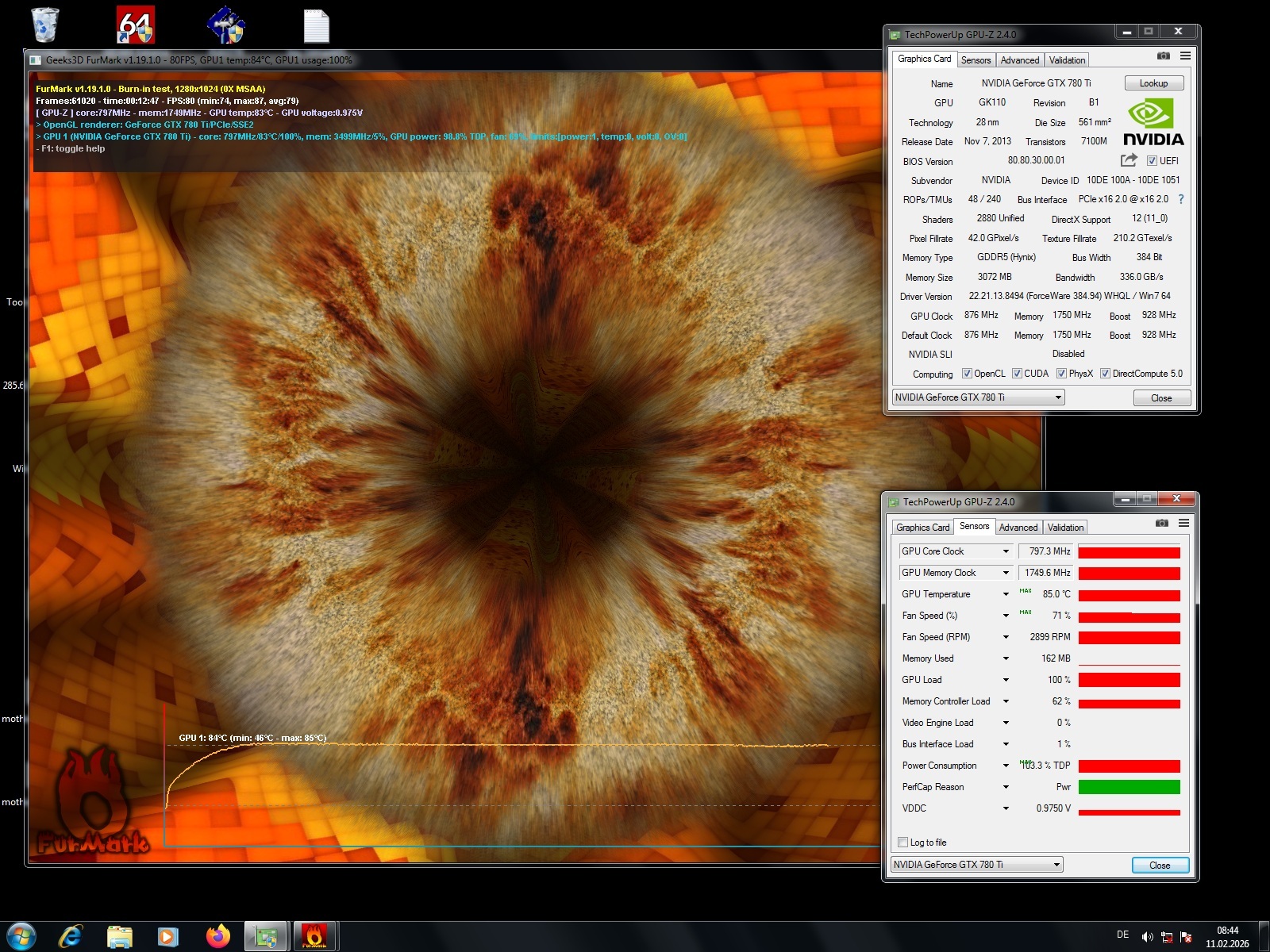This screenshot has height=952, width=1270.
Task: Open the Recycle Bin on desktop
Action: coord(45,25)
